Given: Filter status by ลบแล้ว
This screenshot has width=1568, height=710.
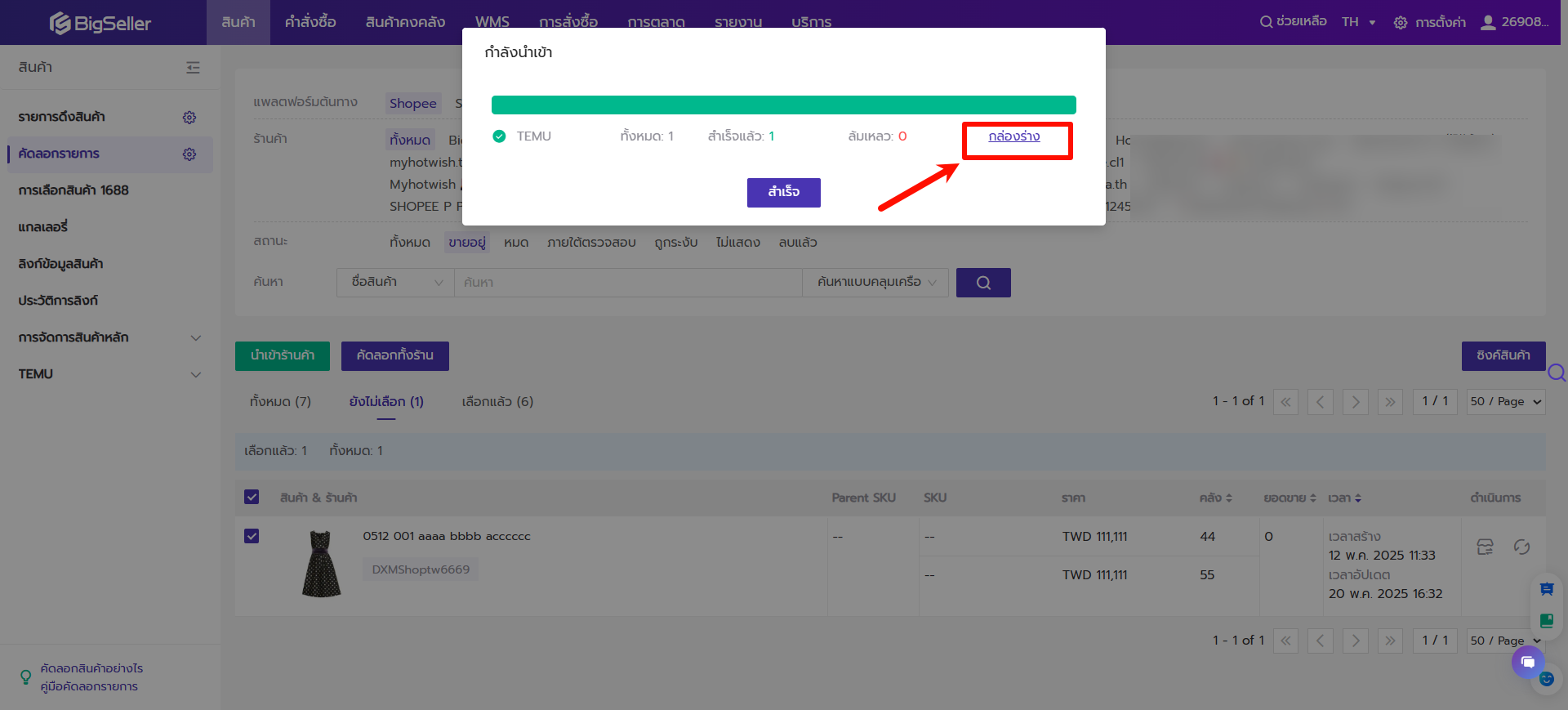Looking at the screenshot, I should point(798,243).
